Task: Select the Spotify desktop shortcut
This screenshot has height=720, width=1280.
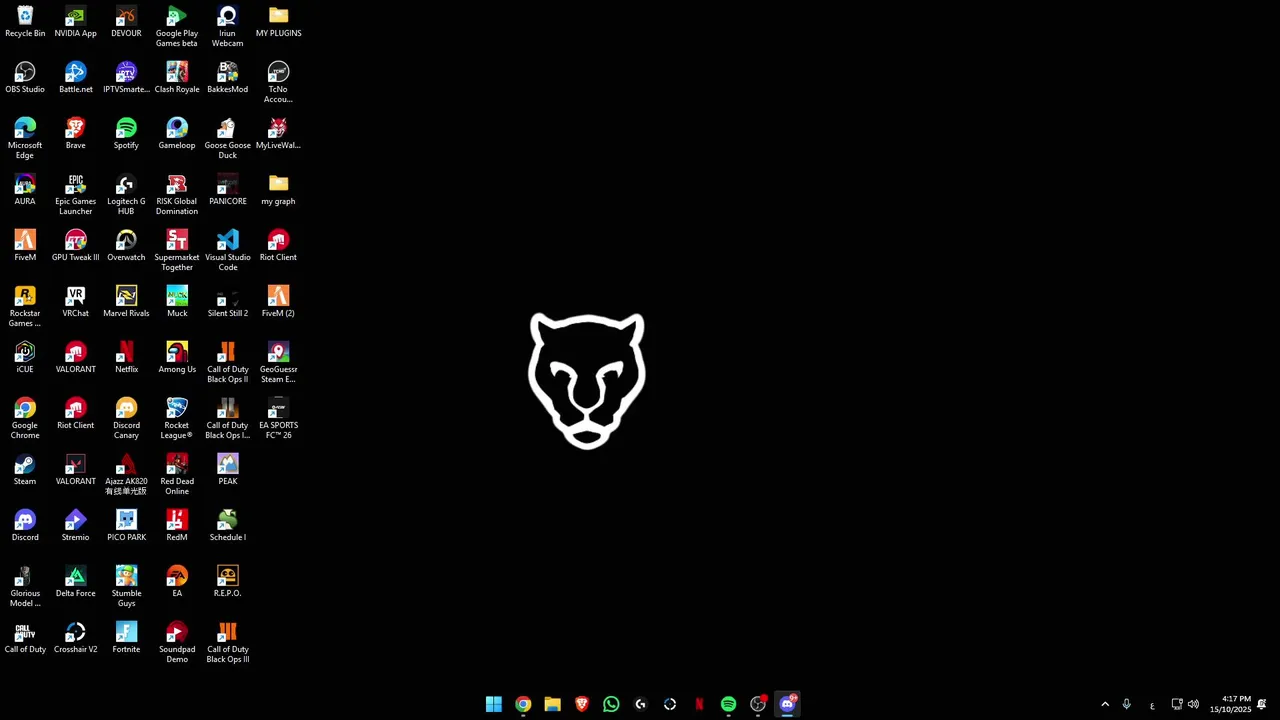Action: pyautogui.click(x=126, y=134)
